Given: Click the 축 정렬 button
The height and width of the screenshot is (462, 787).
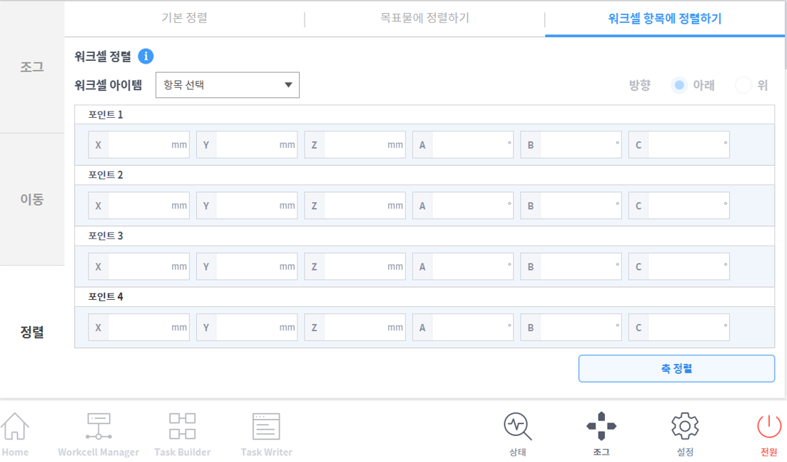Looking at the screenshot, I should [676, 368].
